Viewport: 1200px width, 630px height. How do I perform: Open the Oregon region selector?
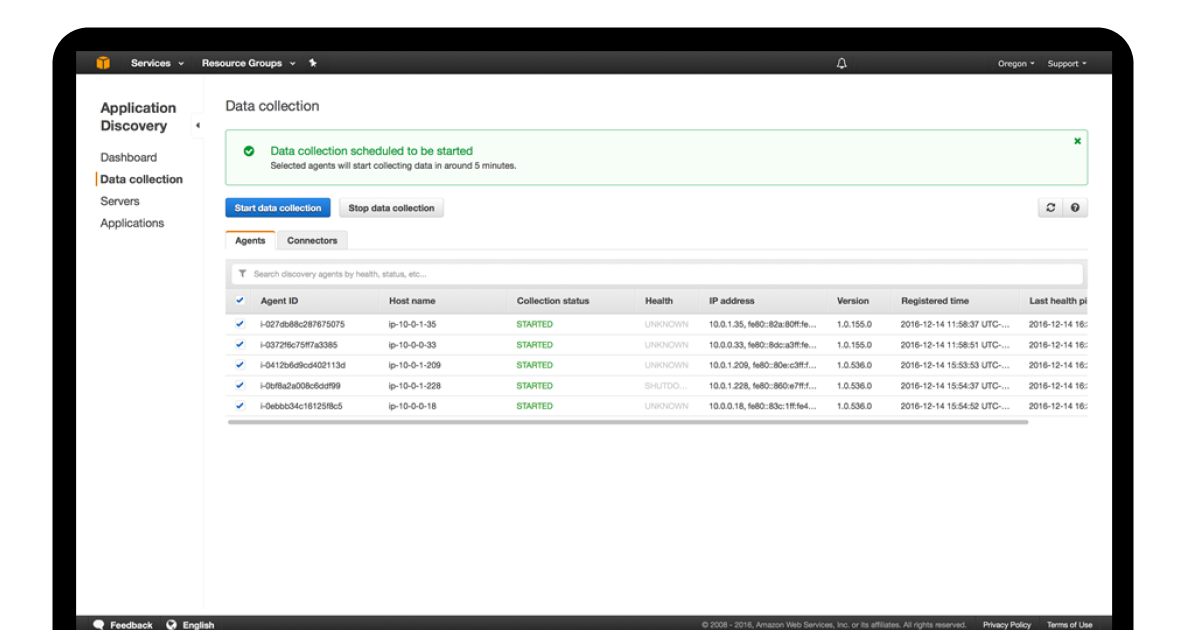[x=1013, y=62]
